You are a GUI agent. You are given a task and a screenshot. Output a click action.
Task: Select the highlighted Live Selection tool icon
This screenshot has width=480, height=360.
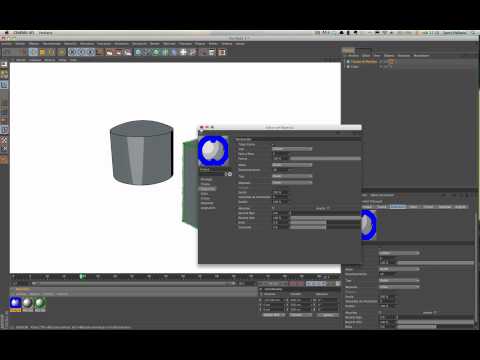33,52
